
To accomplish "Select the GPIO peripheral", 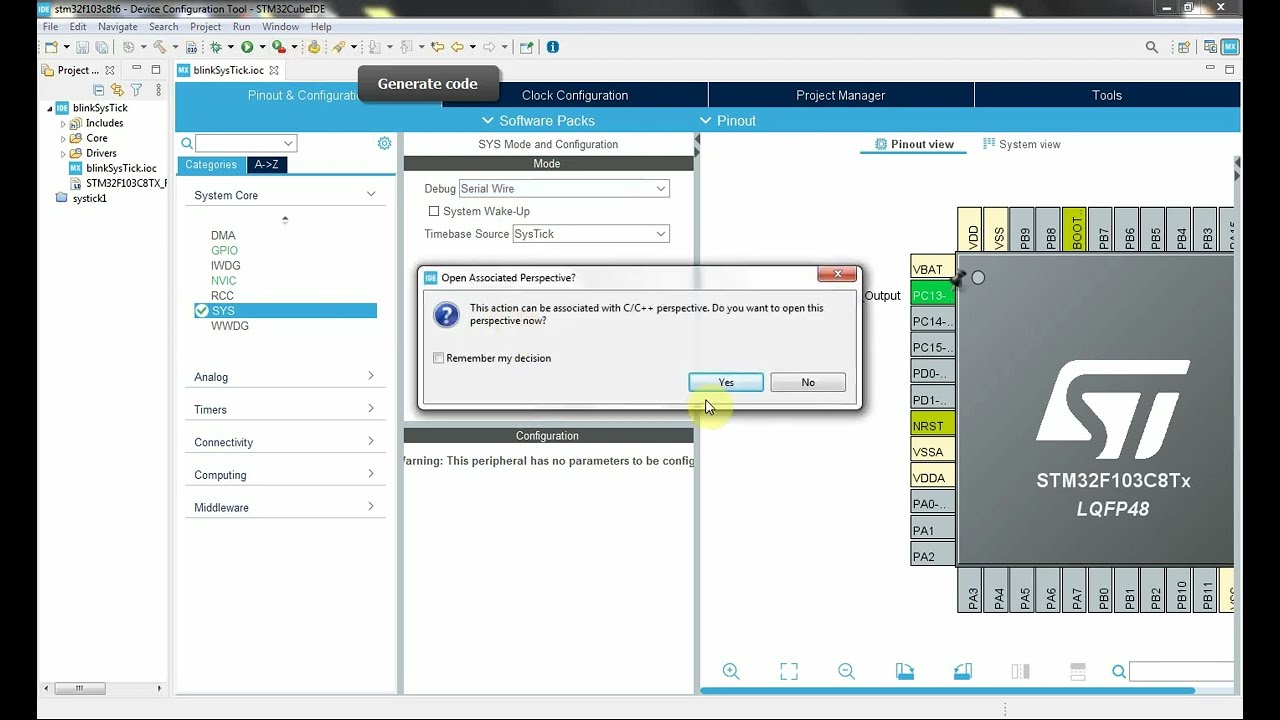I will click(224, 250).
